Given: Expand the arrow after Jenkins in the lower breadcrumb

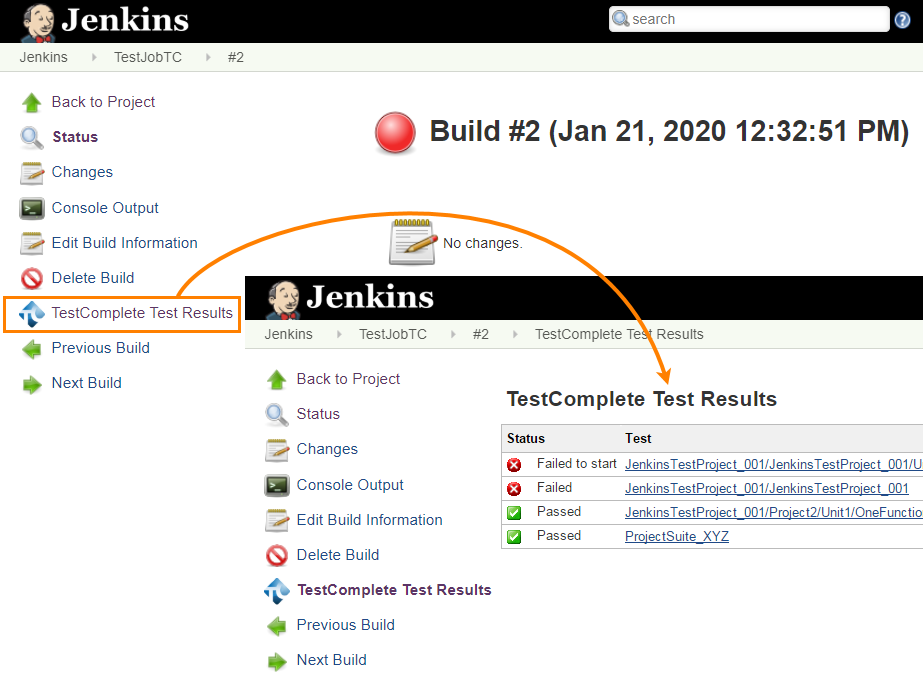Looking at the screenshot, I should click(339, 334).
